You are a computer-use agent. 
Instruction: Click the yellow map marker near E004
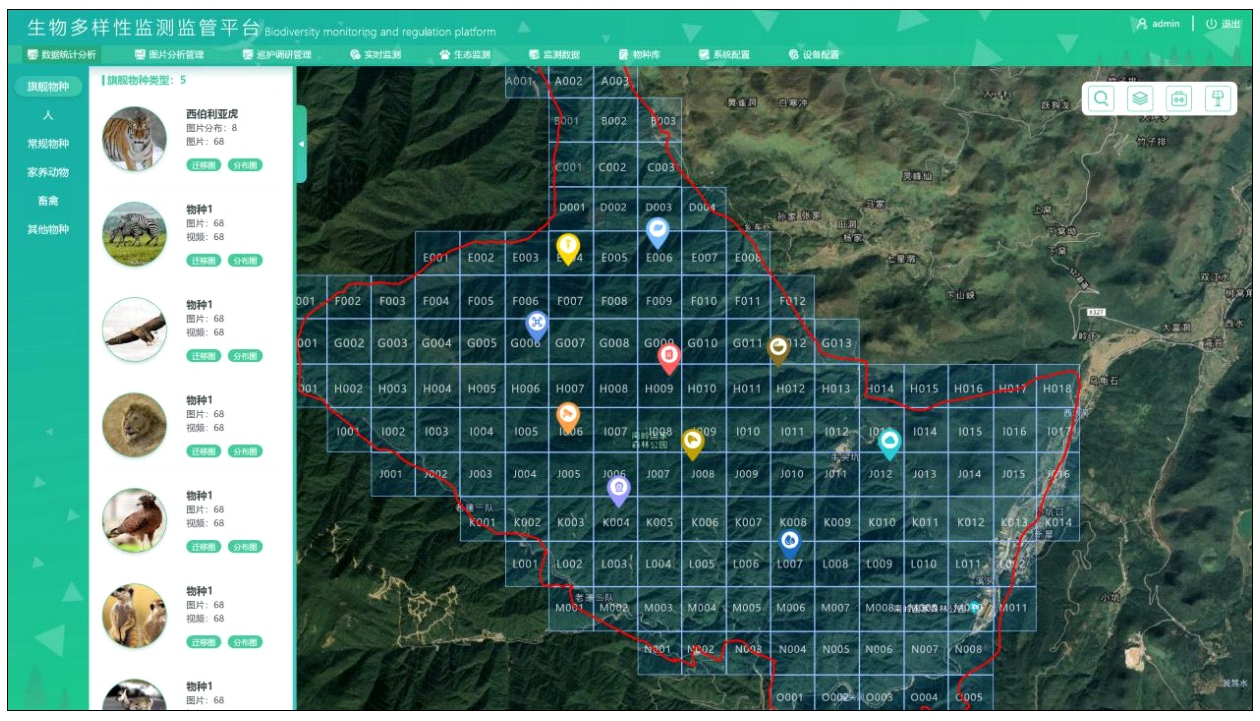click(567, 247)
